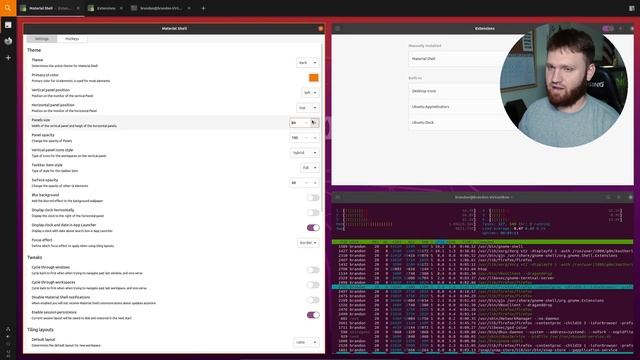This screenshot has height=360, width=640.
Task: Increase Surface opacity with plus stepper
Action: coord(315,183)
